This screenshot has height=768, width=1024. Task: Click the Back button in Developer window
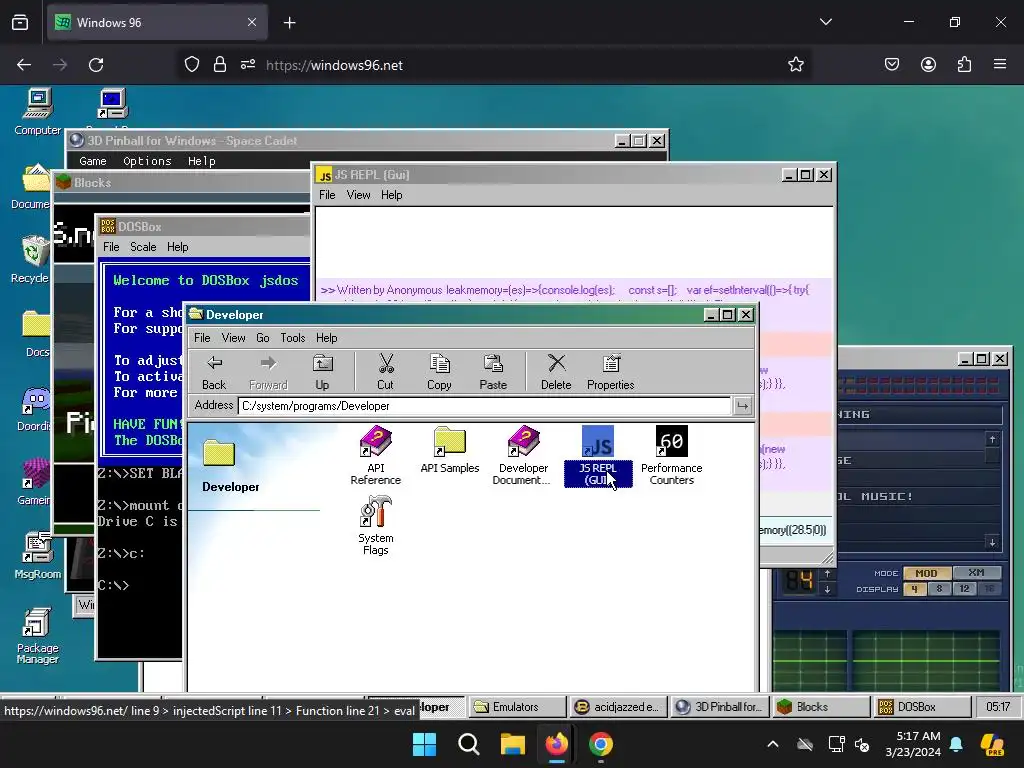214,372
